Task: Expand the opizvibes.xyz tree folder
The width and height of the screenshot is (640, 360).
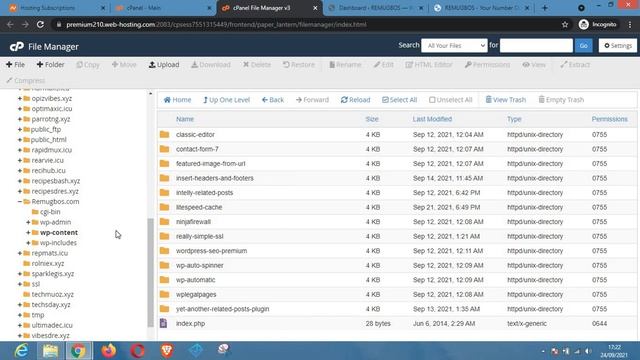Action: [20, 98]
